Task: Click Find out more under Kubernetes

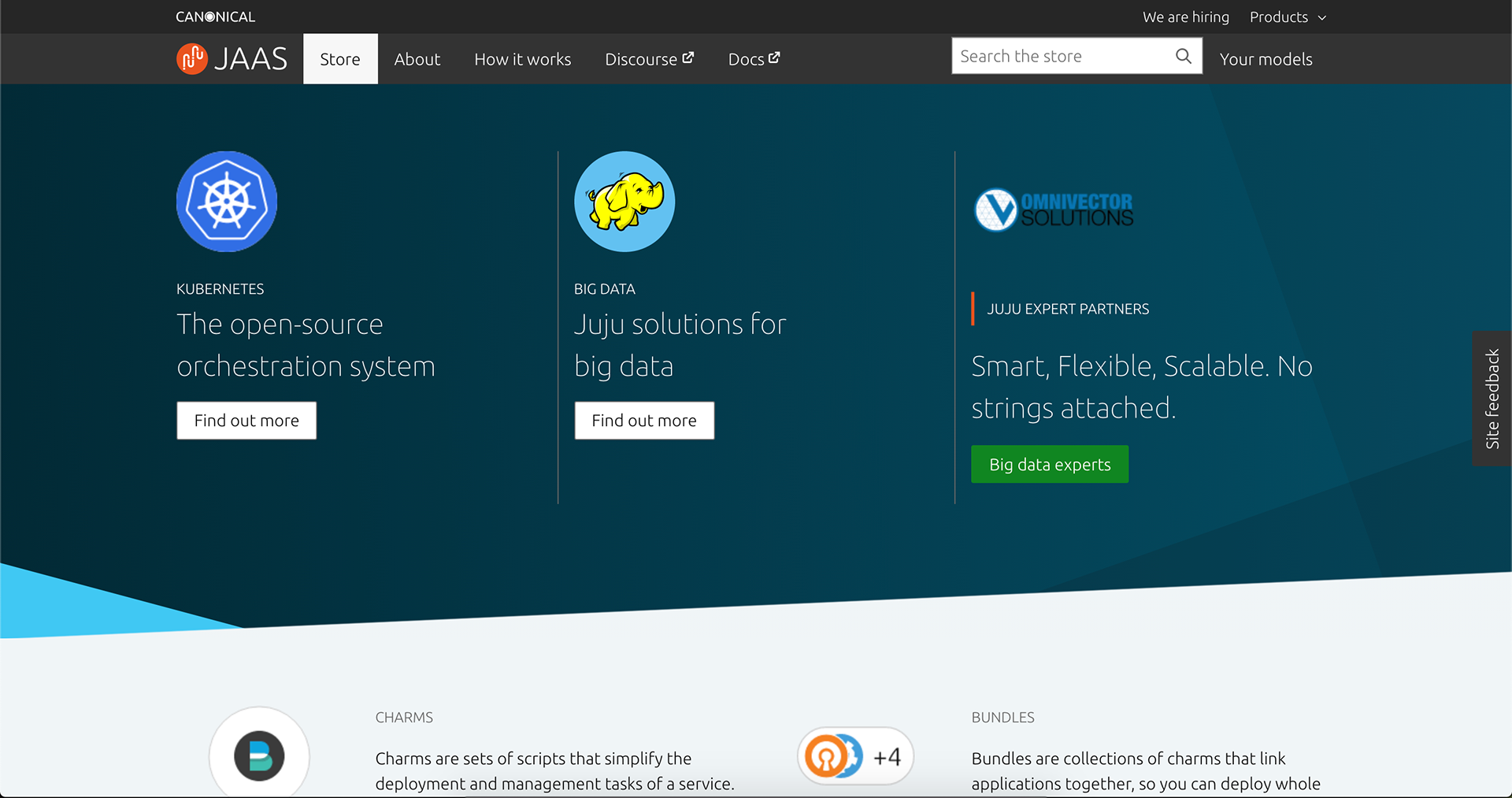Action: [246, 421]
